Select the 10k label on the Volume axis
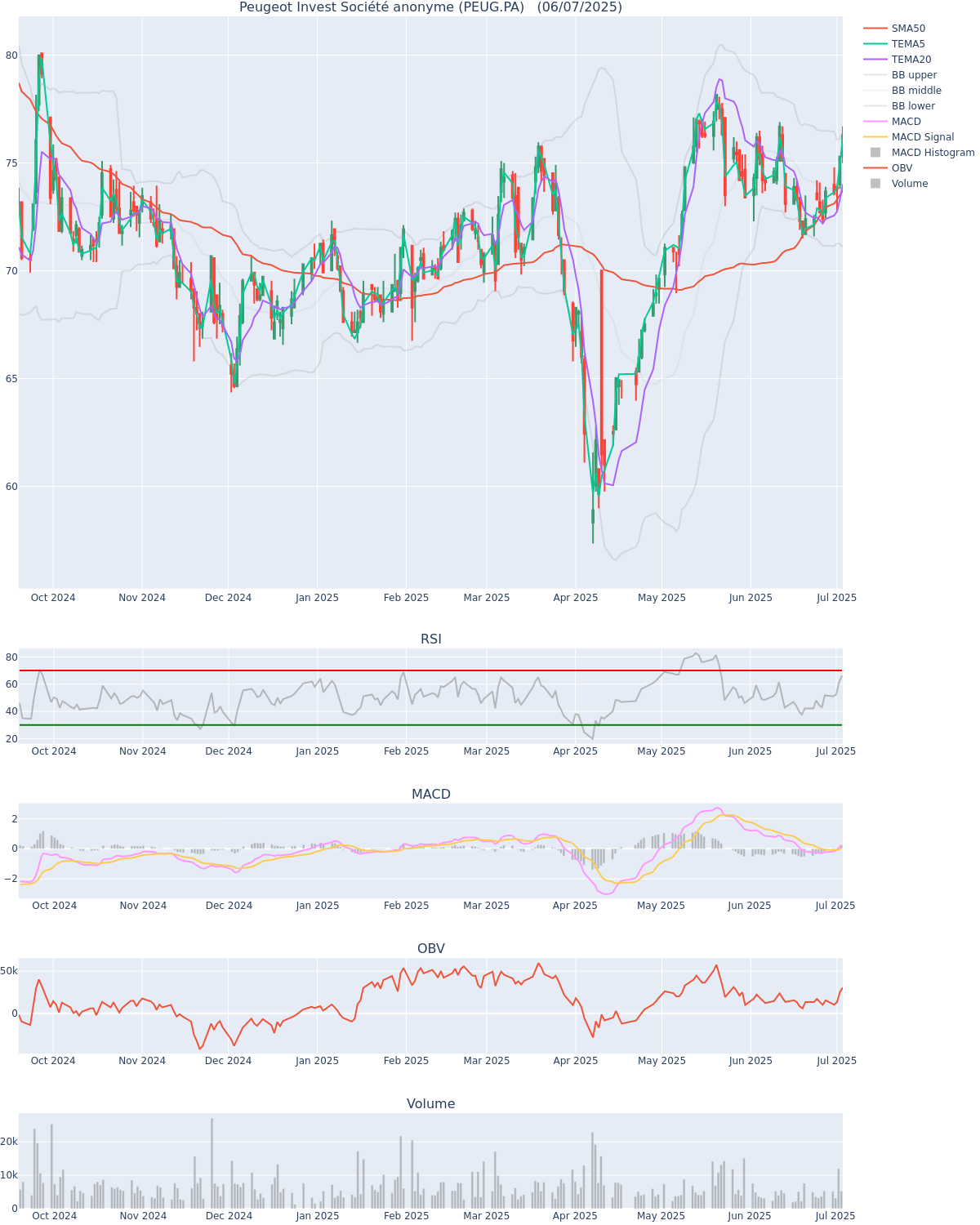Screen dimensions: 980x1225 coord(9,1175)
